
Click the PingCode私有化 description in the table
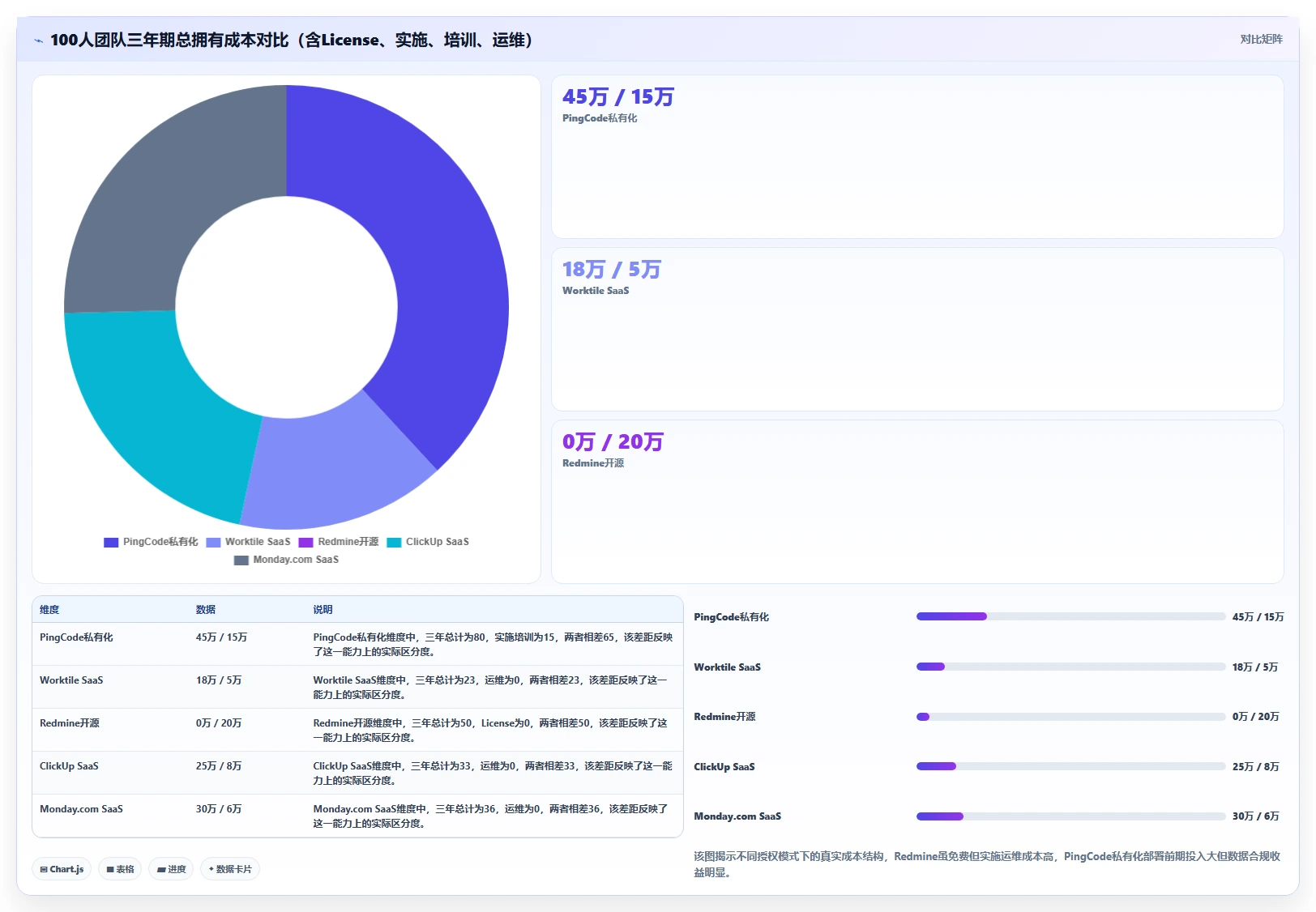point(493,645)
